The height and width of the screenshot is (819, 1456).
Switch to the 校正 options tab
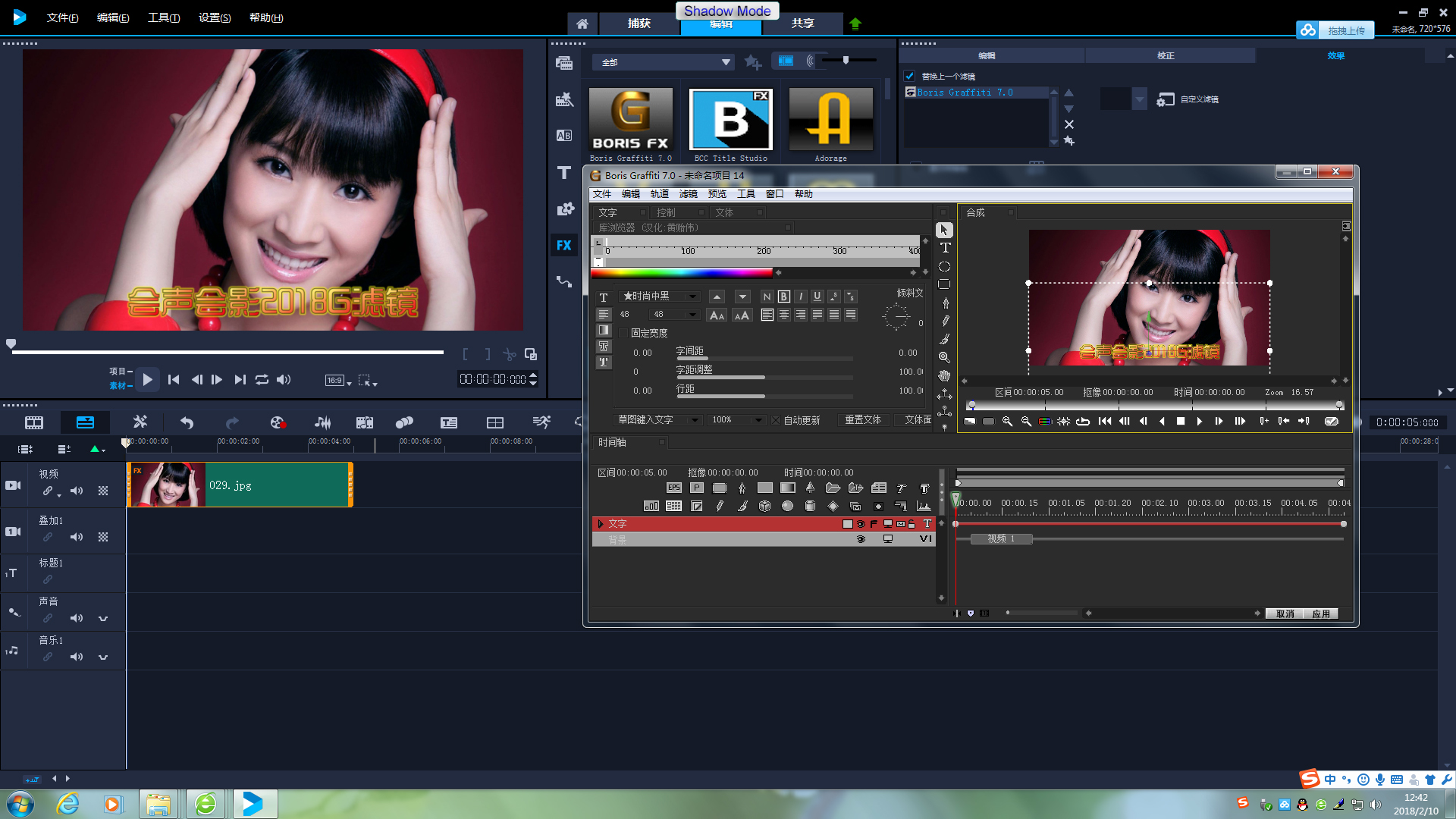(x=1166, y=55)
